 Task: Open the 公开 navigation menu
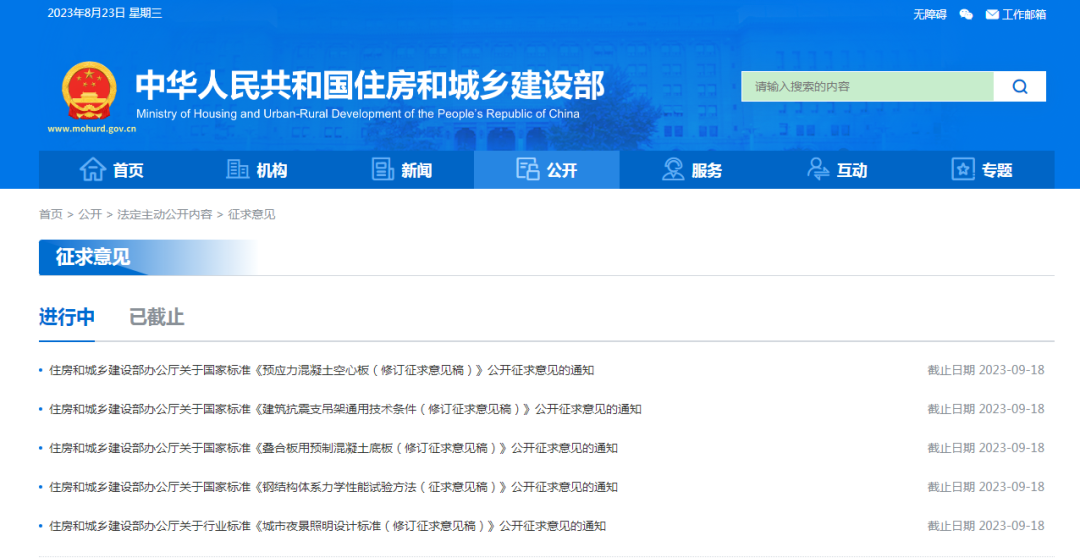click(x=547, y=170)
